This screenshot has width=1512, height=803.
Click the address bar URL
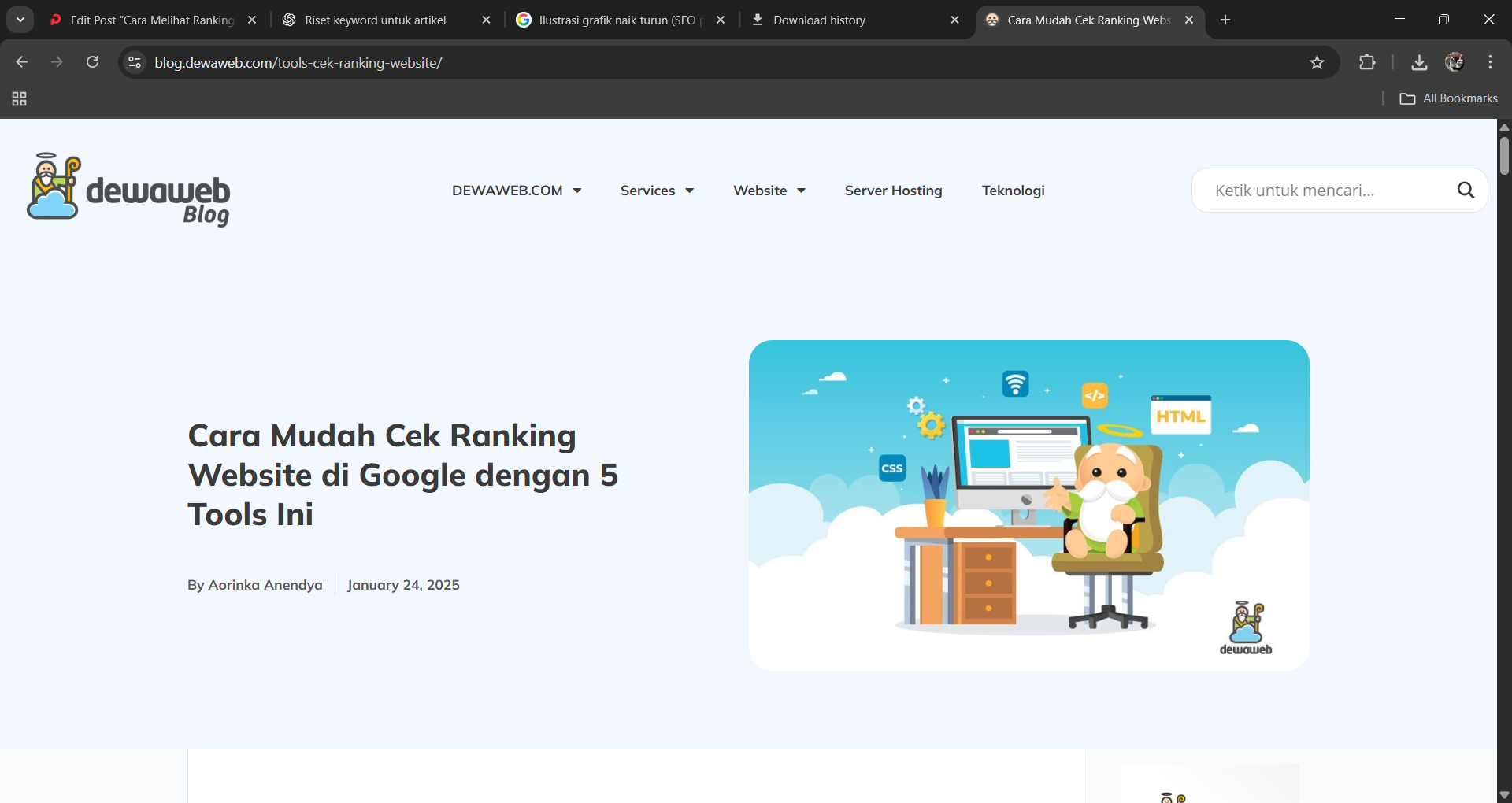click(298, 62)
